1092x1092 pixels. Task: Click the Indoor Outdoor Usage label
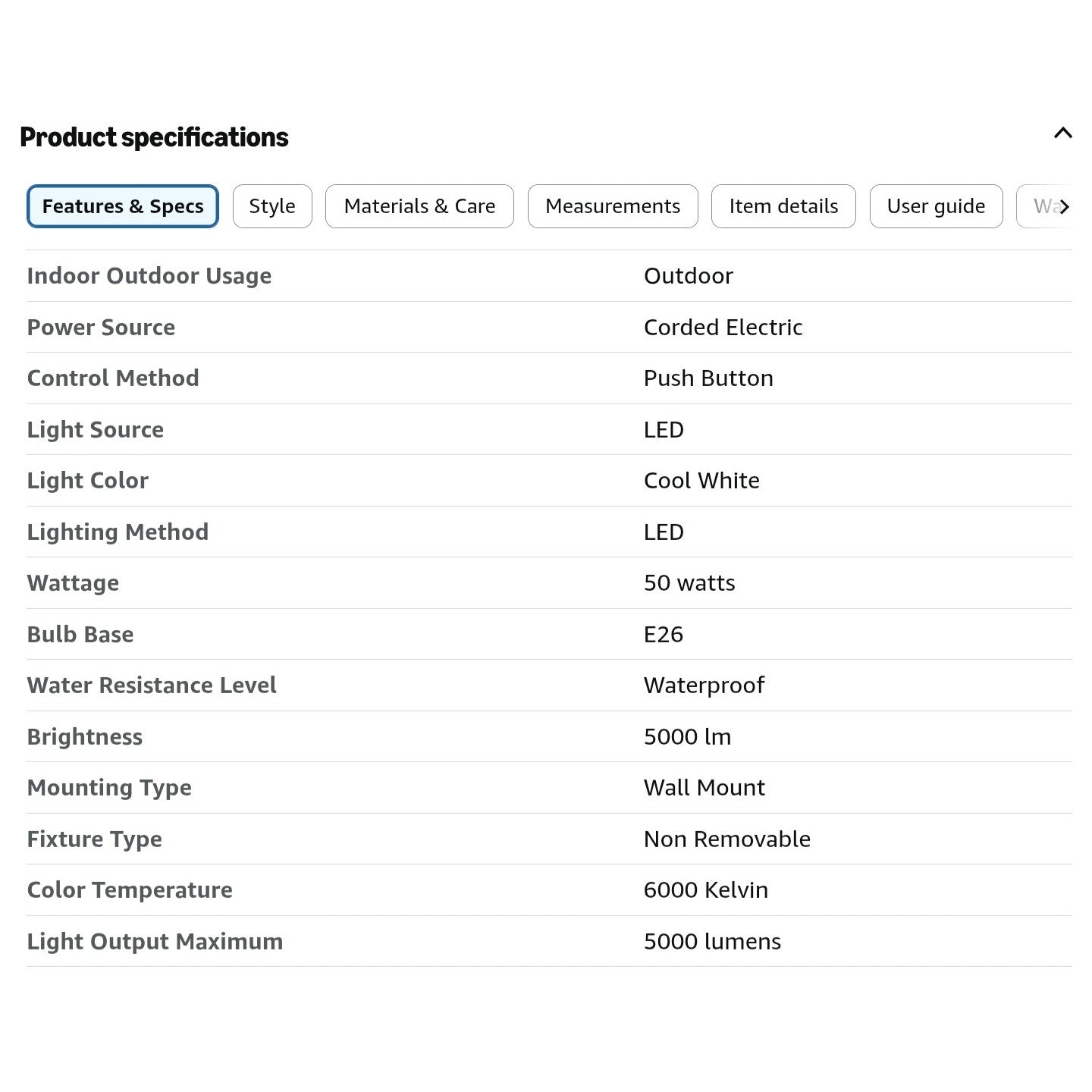pyautogui.click(x=149, y=276)
